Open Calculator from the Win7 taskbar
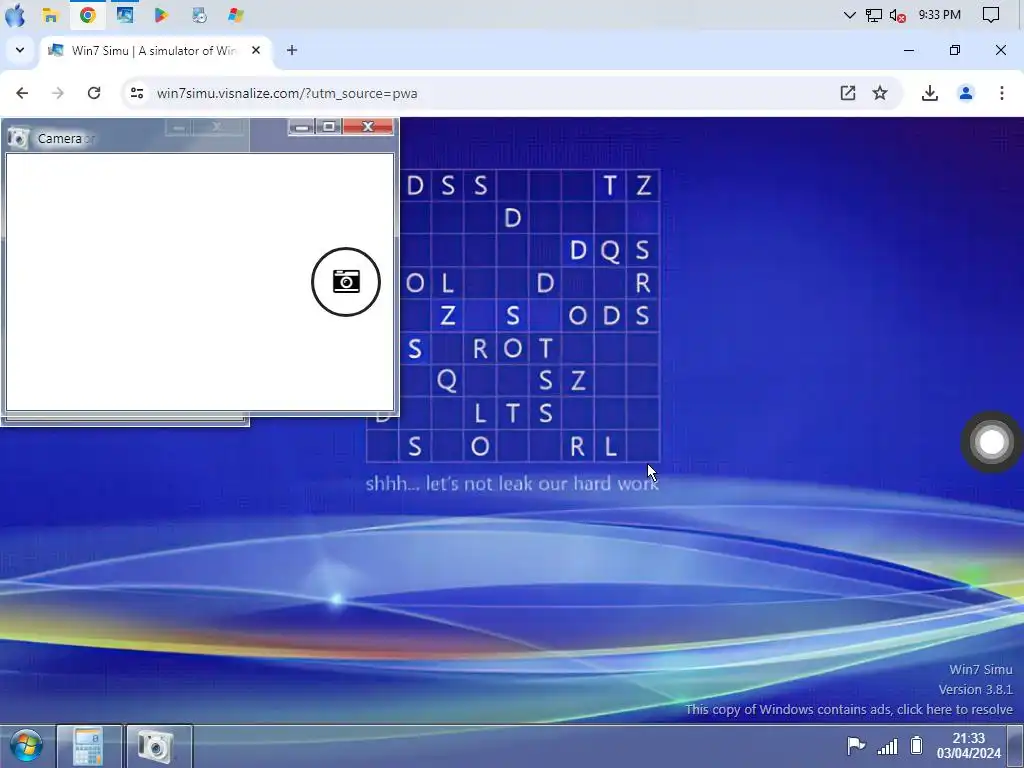 (89, 746)
